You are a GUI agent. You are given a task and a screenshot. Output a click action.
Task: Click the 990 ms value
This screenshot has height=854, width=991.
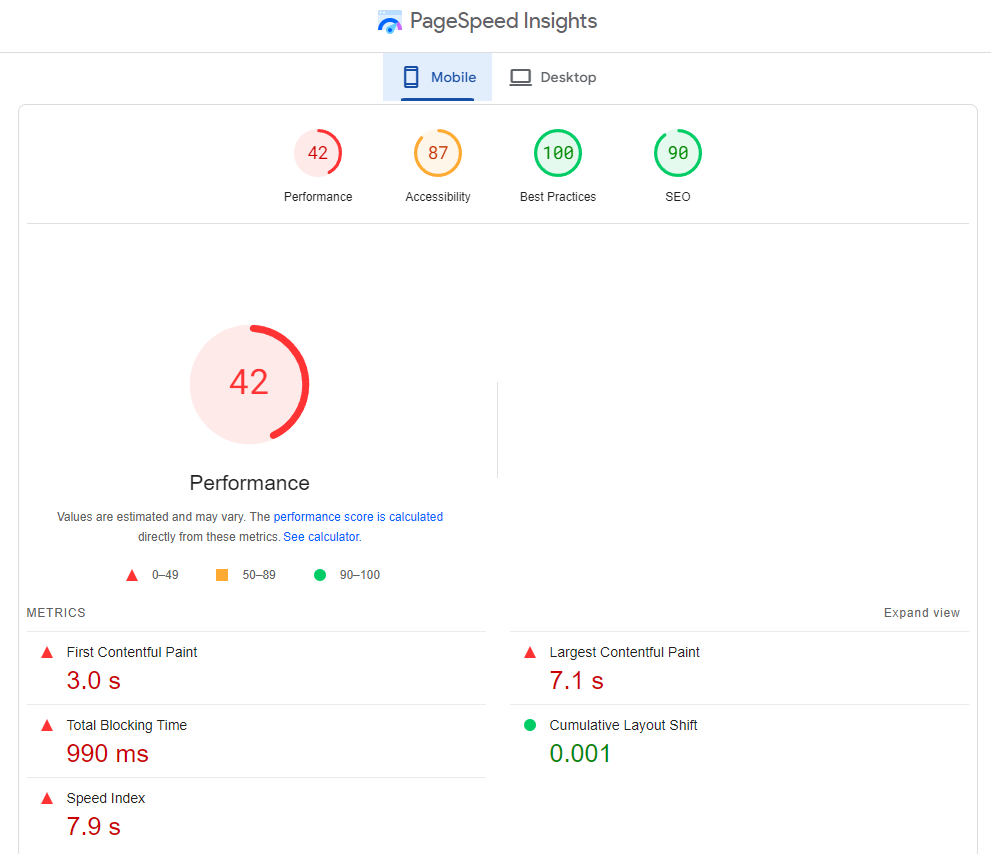(107, 753)
